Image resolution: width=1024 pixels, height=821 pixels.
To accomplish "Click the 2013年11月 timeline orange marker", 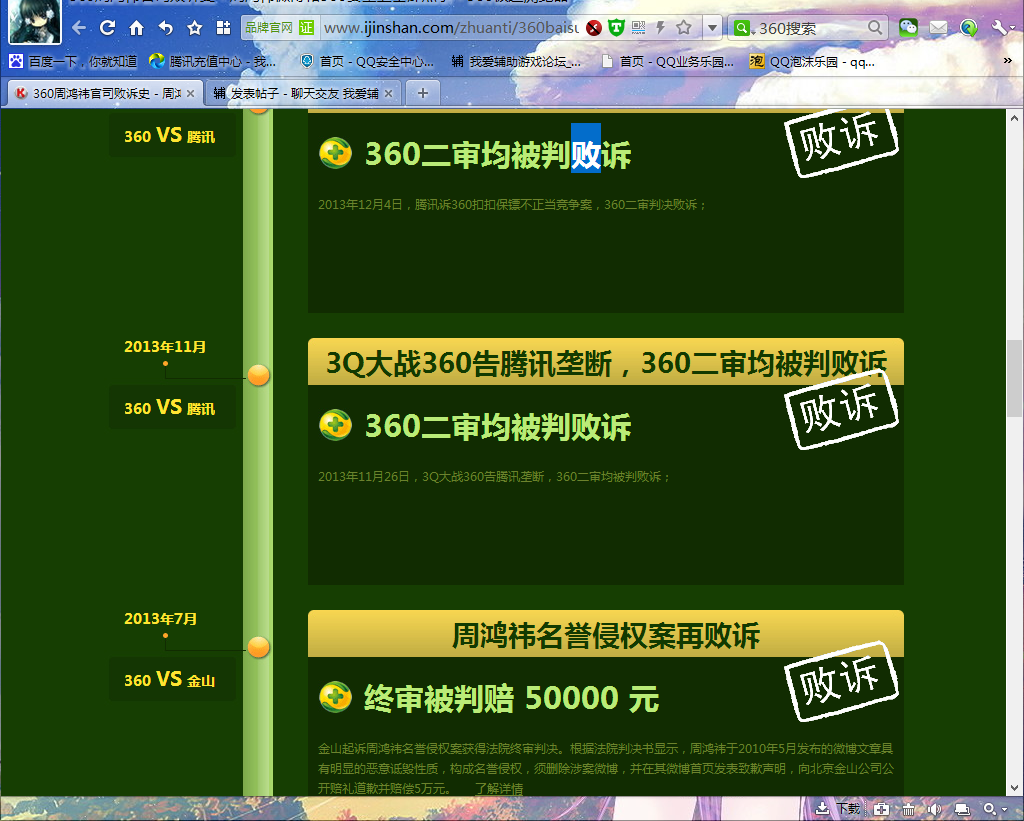I will click(x=259, y=375).
